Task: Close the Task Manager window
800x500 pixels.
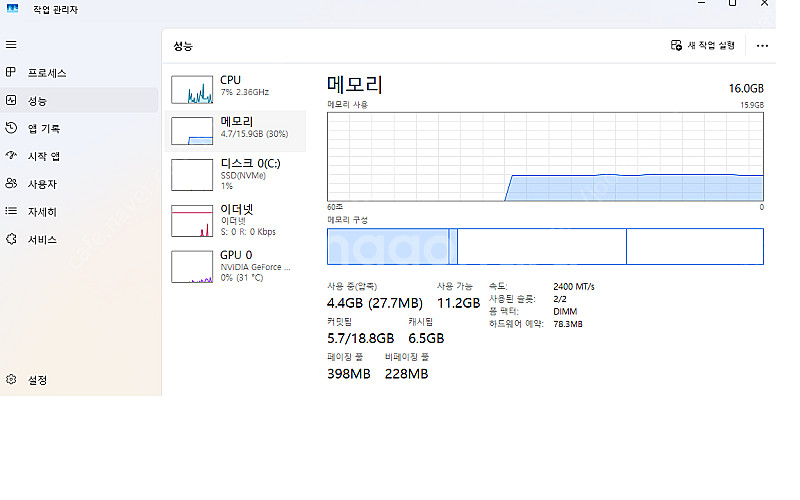Action: [x=764, y=3]
